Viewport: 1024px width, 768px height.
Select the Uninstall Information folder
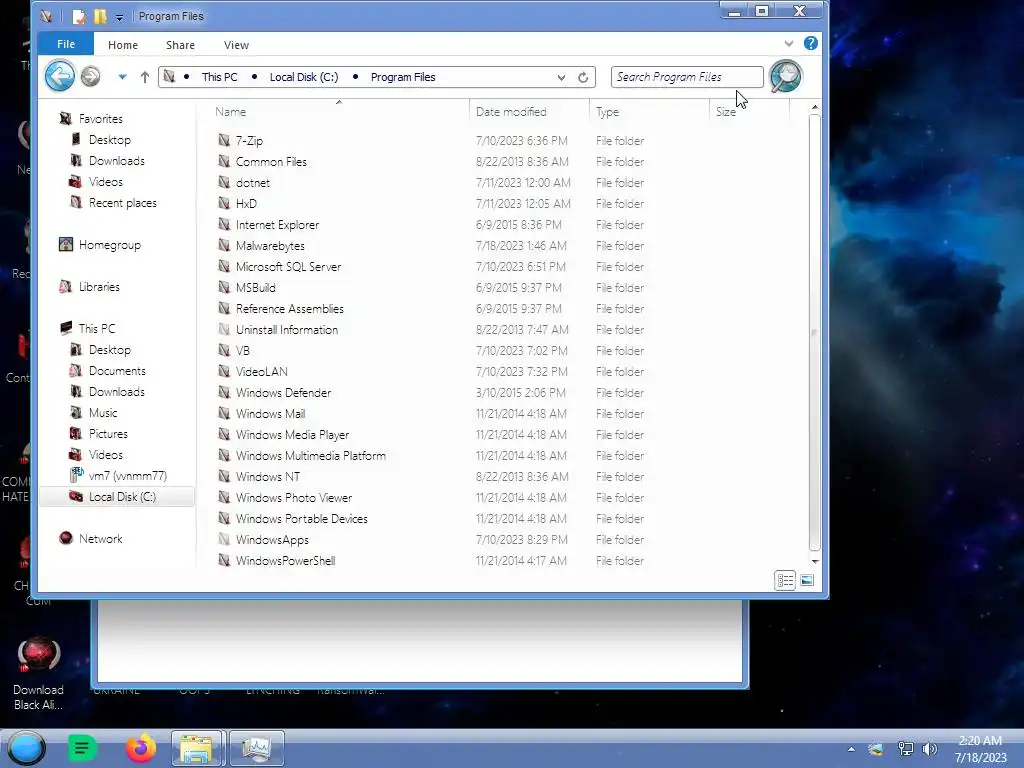287,330
